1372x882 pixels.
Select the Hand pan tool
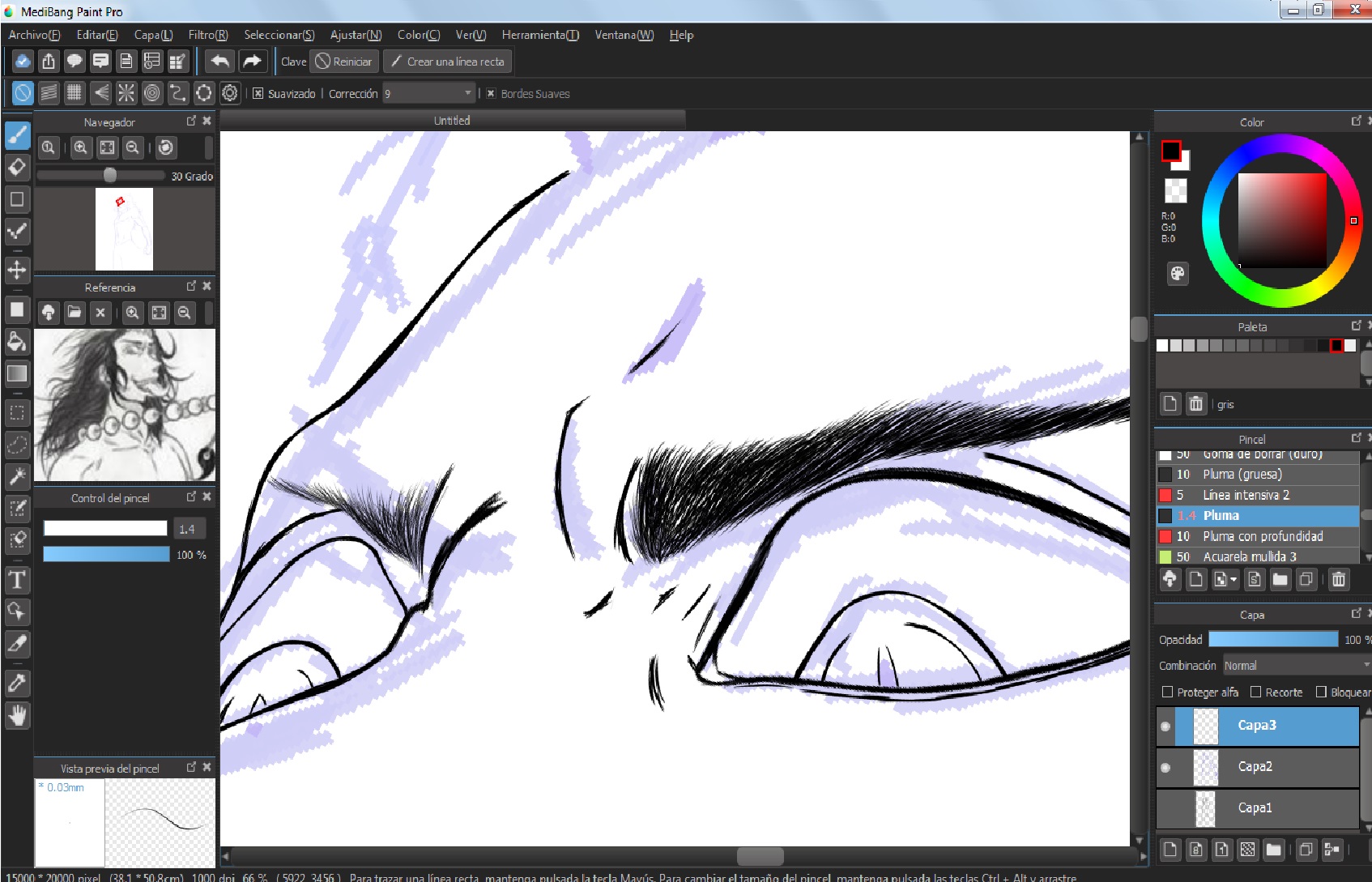[x=17, y=715]
